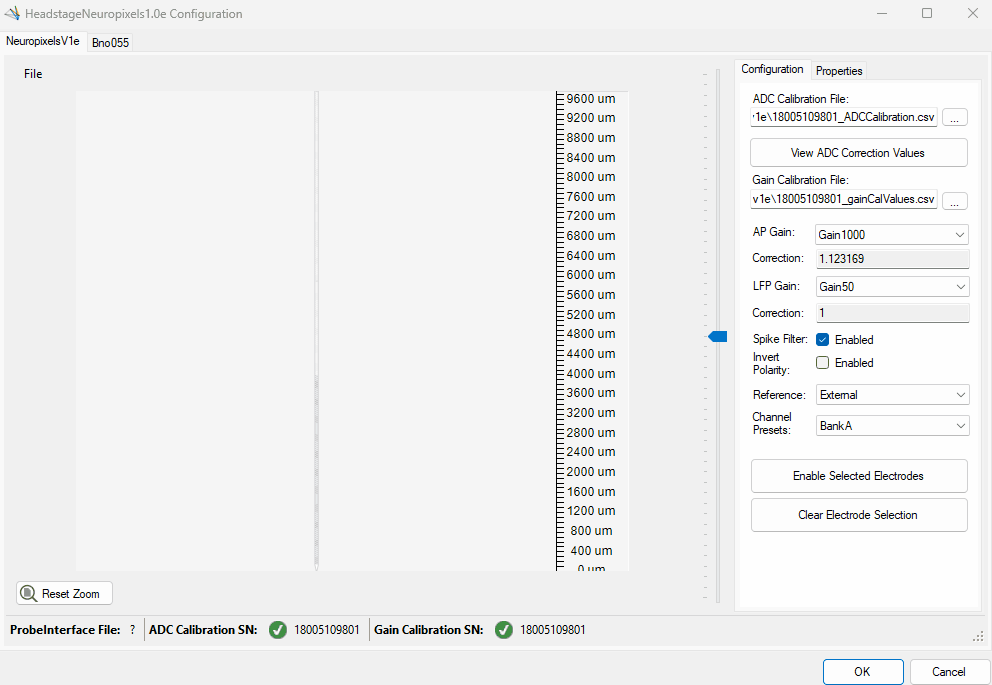Click the ADC Calibration SN green checkmark

click(278, 630)
